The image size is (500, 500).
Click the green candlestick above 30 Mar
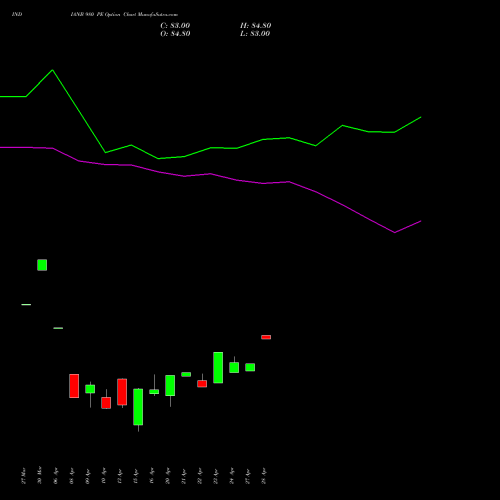pos(42,265)
